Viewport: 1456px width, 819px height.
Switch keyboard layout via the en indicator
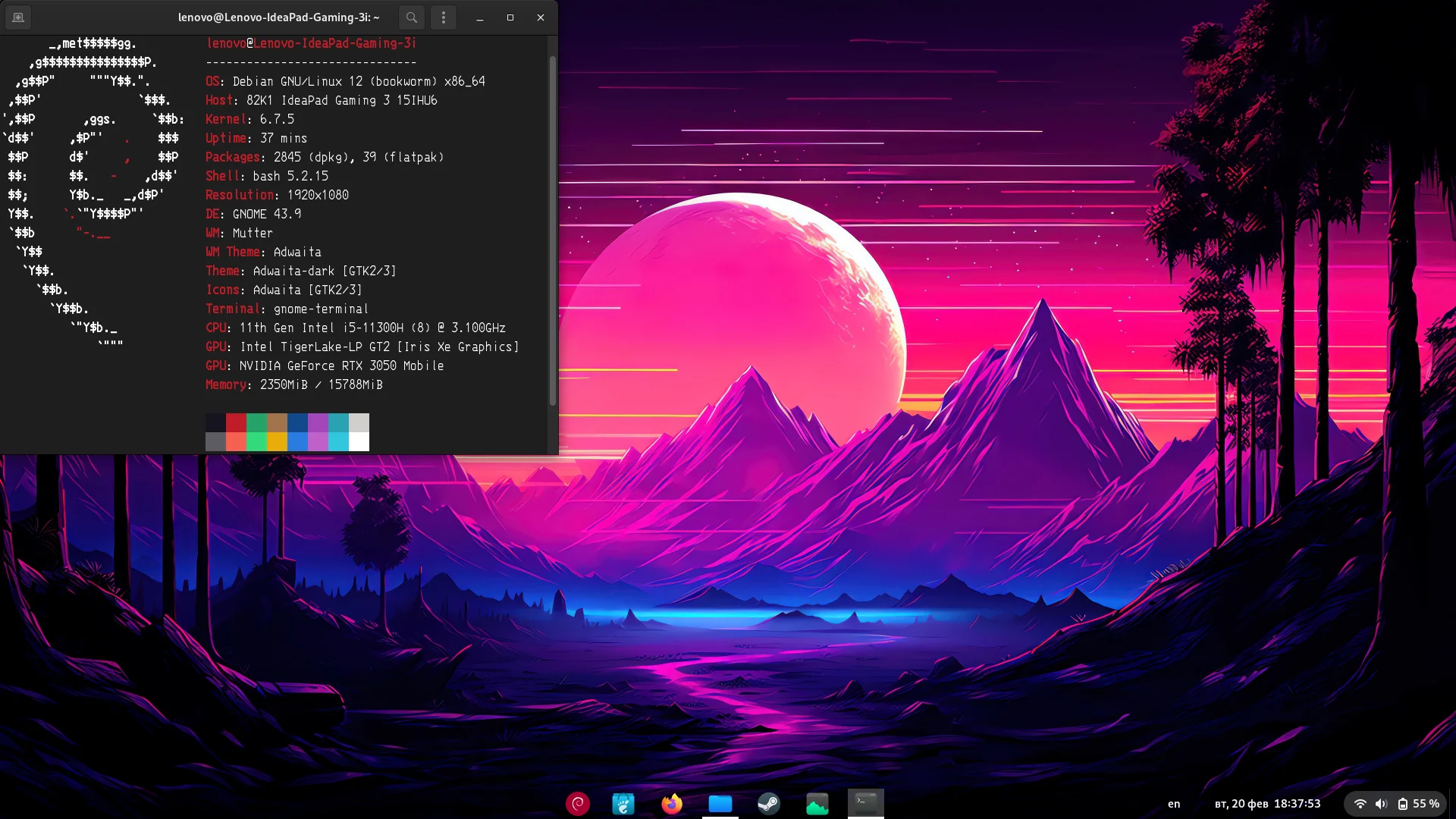(x=1172, y=803)
